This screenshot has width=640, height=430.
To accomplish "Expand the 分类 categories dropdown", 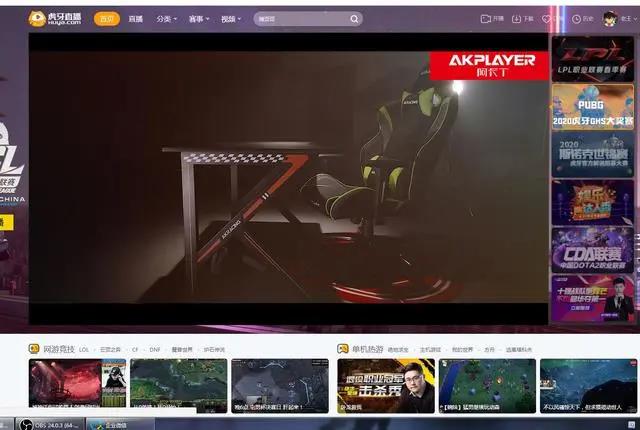I will [x=166, y=19].
